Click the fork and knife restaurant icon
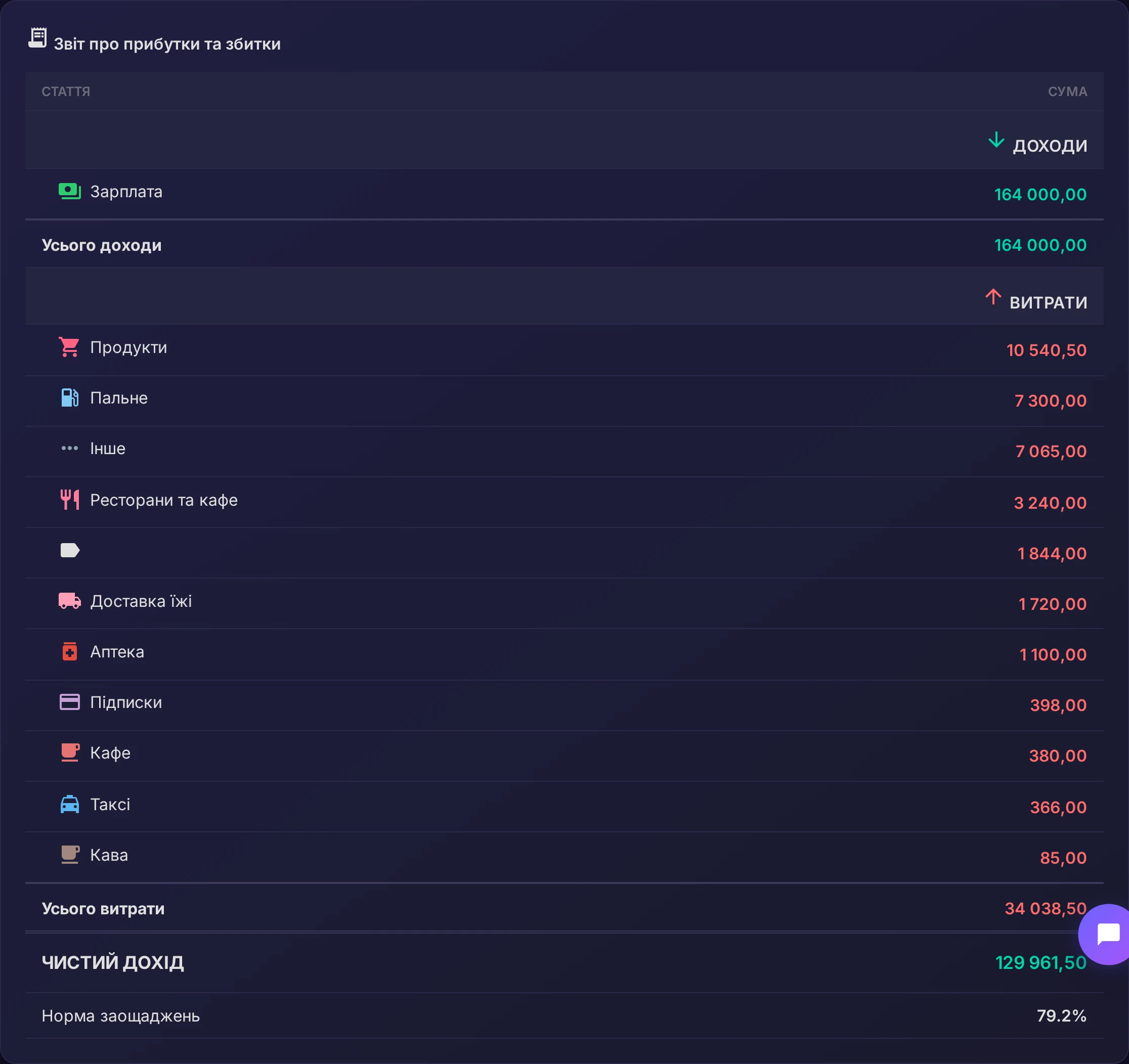 [69, 500]
